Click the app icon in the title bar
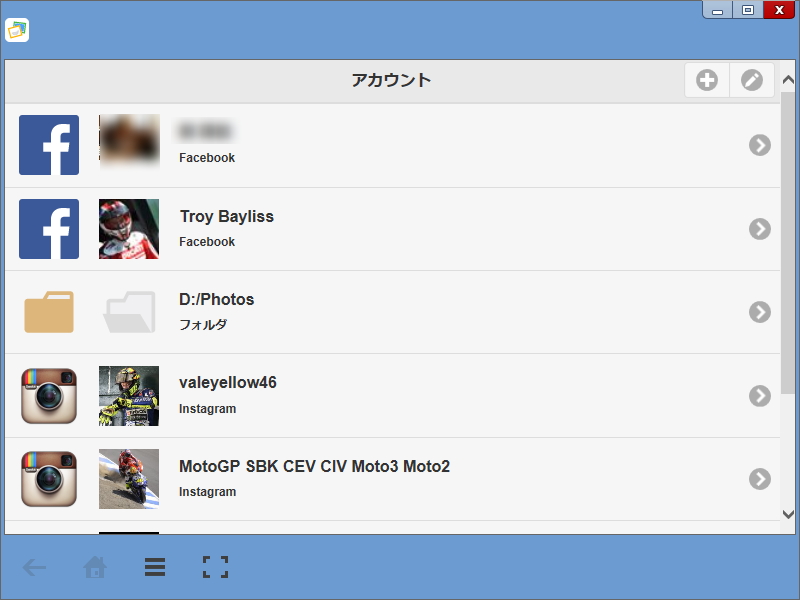 pyautogui.click(x=17, y=31)
